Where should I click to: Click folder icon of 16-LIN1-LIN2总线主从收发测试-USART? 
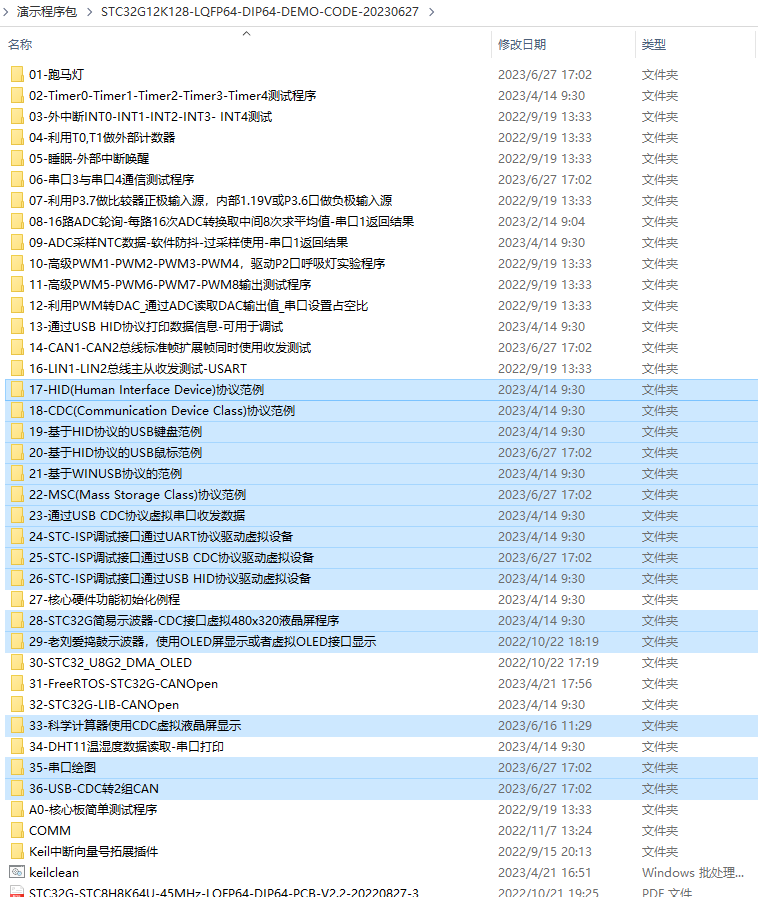click(17, 368)
